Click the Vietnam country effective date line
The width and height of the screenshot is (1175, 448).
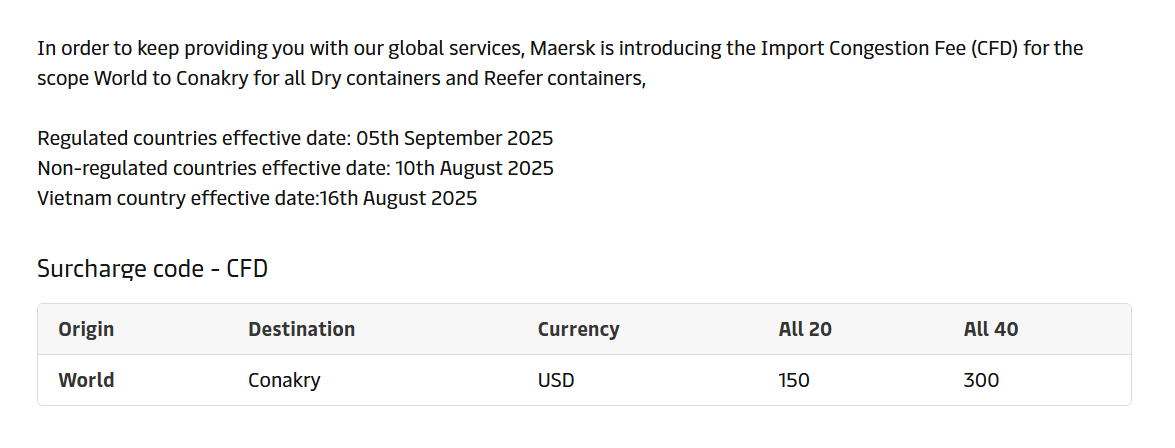click(257, 199)
